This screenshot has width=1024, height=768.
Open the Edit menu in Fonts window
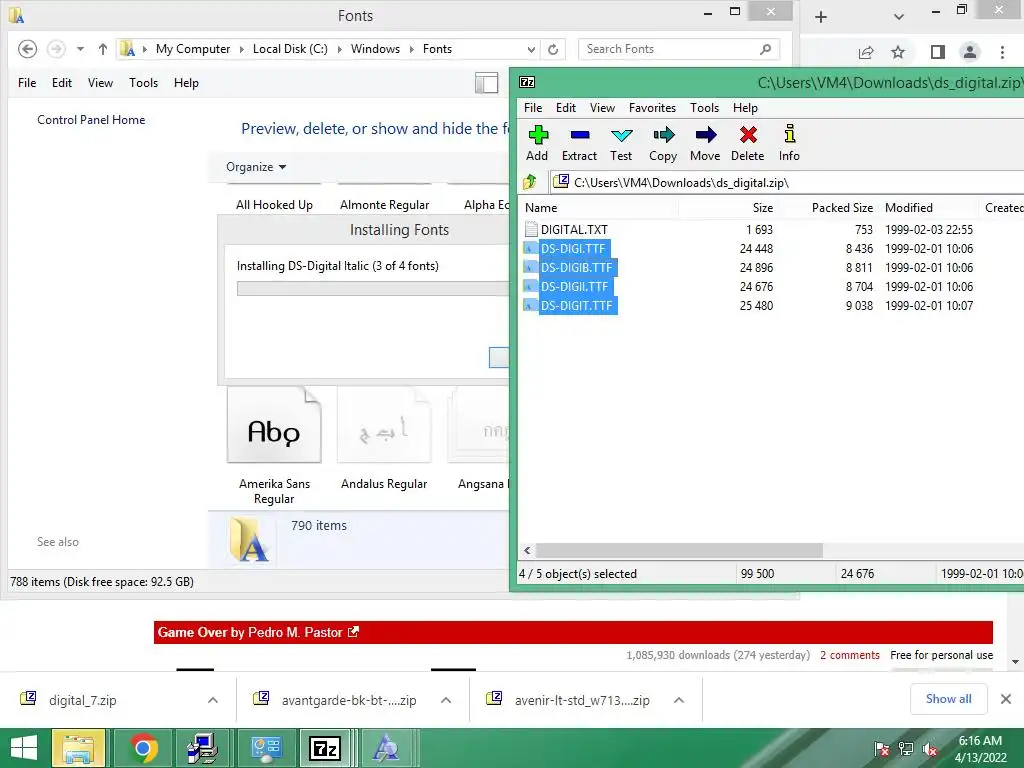point(62,83)
